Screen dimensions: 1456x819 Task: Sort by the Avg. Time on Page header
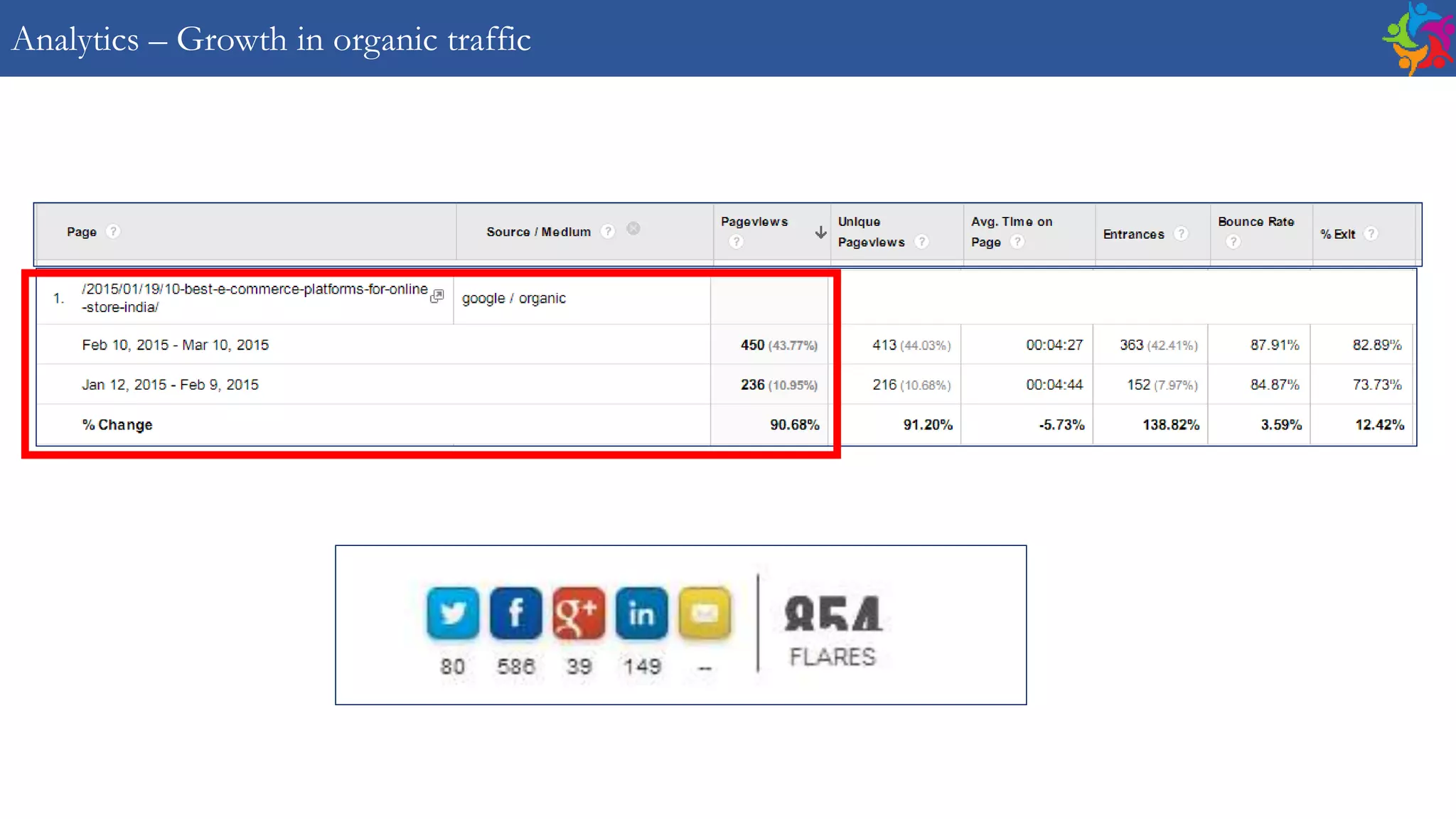[x=1012, y=232]
